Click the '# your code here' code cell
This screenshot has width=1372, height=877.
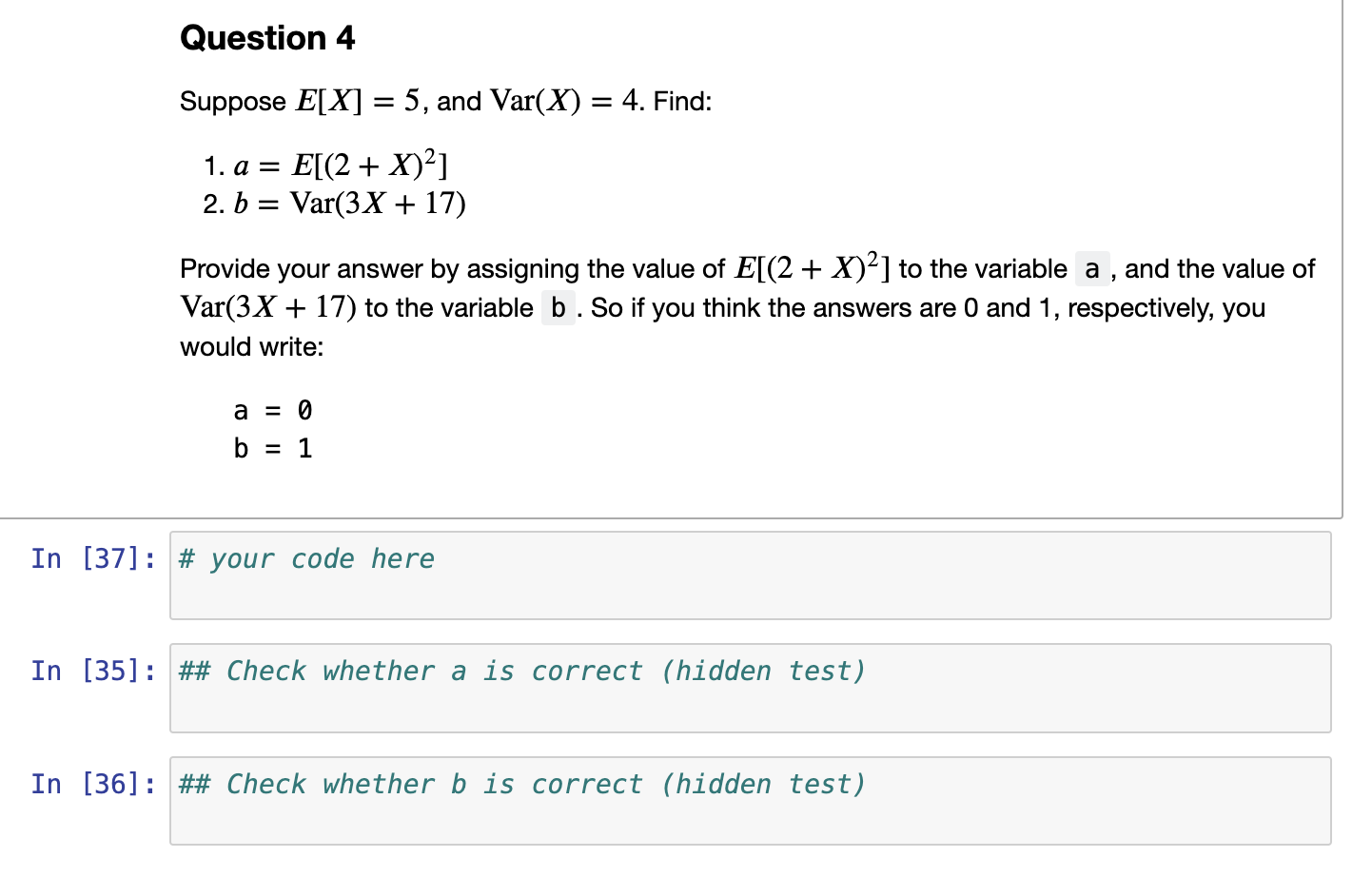[x=750, y=575]
